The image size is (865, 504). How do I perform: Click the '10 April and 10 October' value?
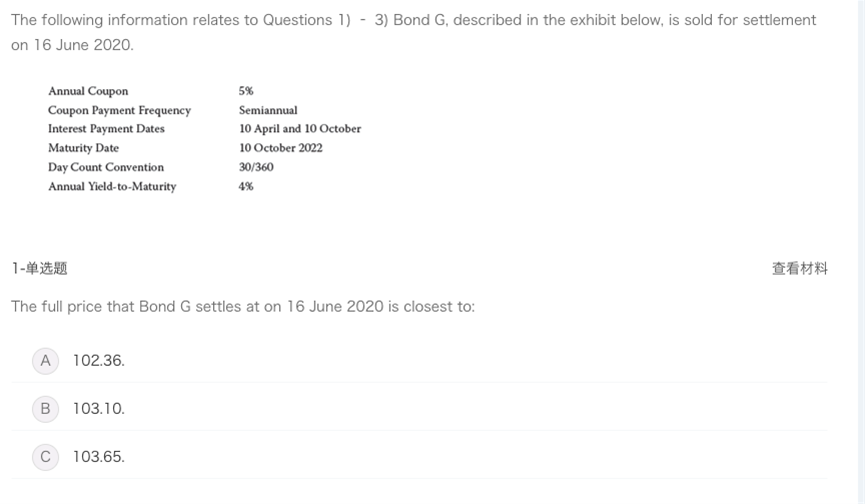click(300, 129)
